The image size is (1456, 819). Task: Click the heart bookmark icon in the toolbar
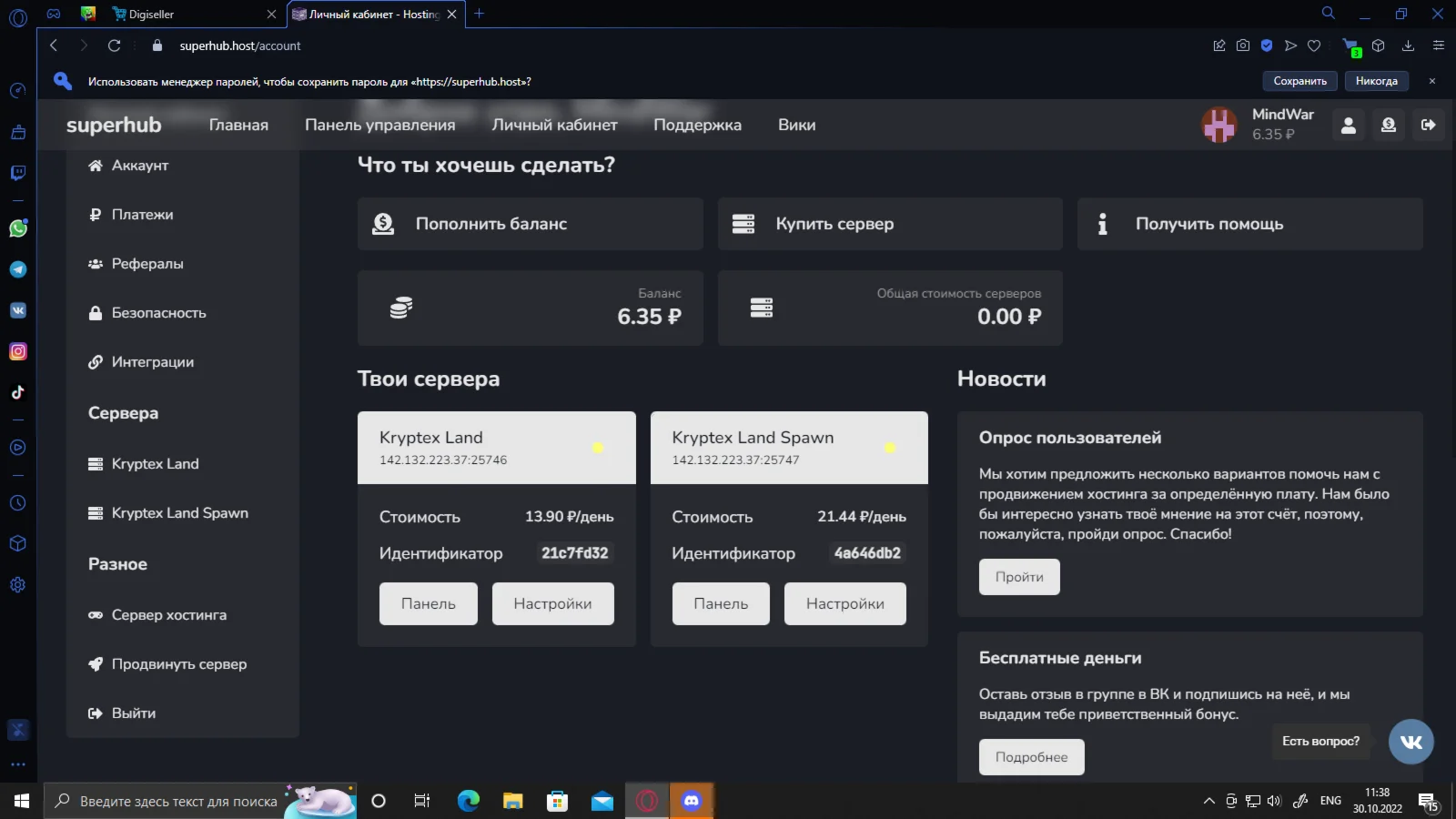pos(1316,45)
